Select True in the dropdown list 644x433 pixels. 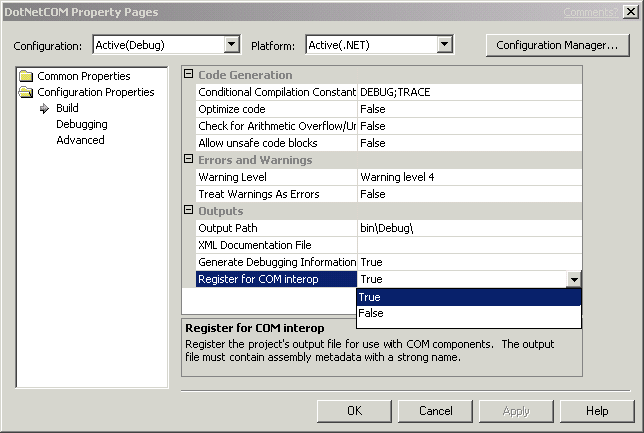pos(468,297)
